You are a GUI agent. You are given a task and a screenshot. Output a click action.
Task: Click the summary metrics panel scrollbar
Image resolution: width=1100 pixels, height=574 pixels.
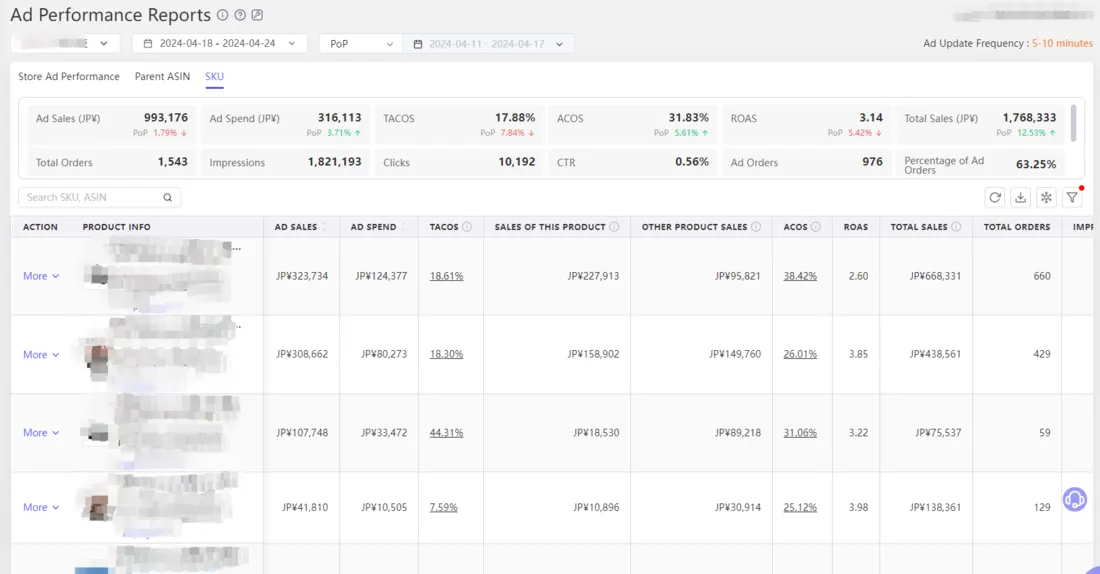1073,123
